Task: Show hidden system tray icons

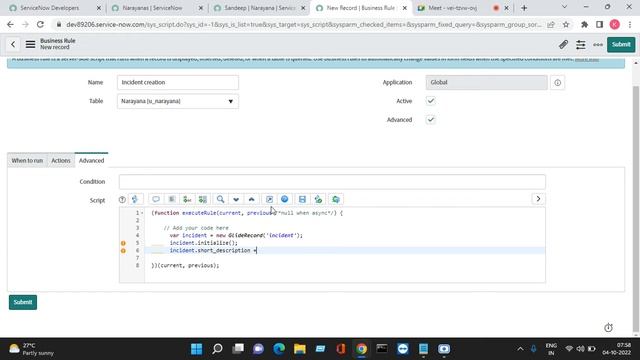Action: pyautogui.click(x=520, y=349)
